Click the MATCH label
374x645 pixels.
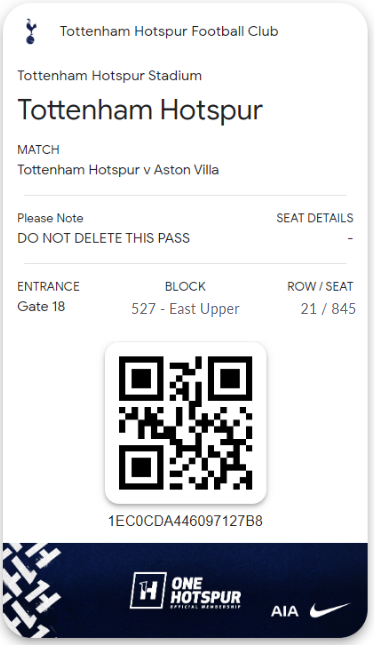pyautogui.click(x=38, y=149)
